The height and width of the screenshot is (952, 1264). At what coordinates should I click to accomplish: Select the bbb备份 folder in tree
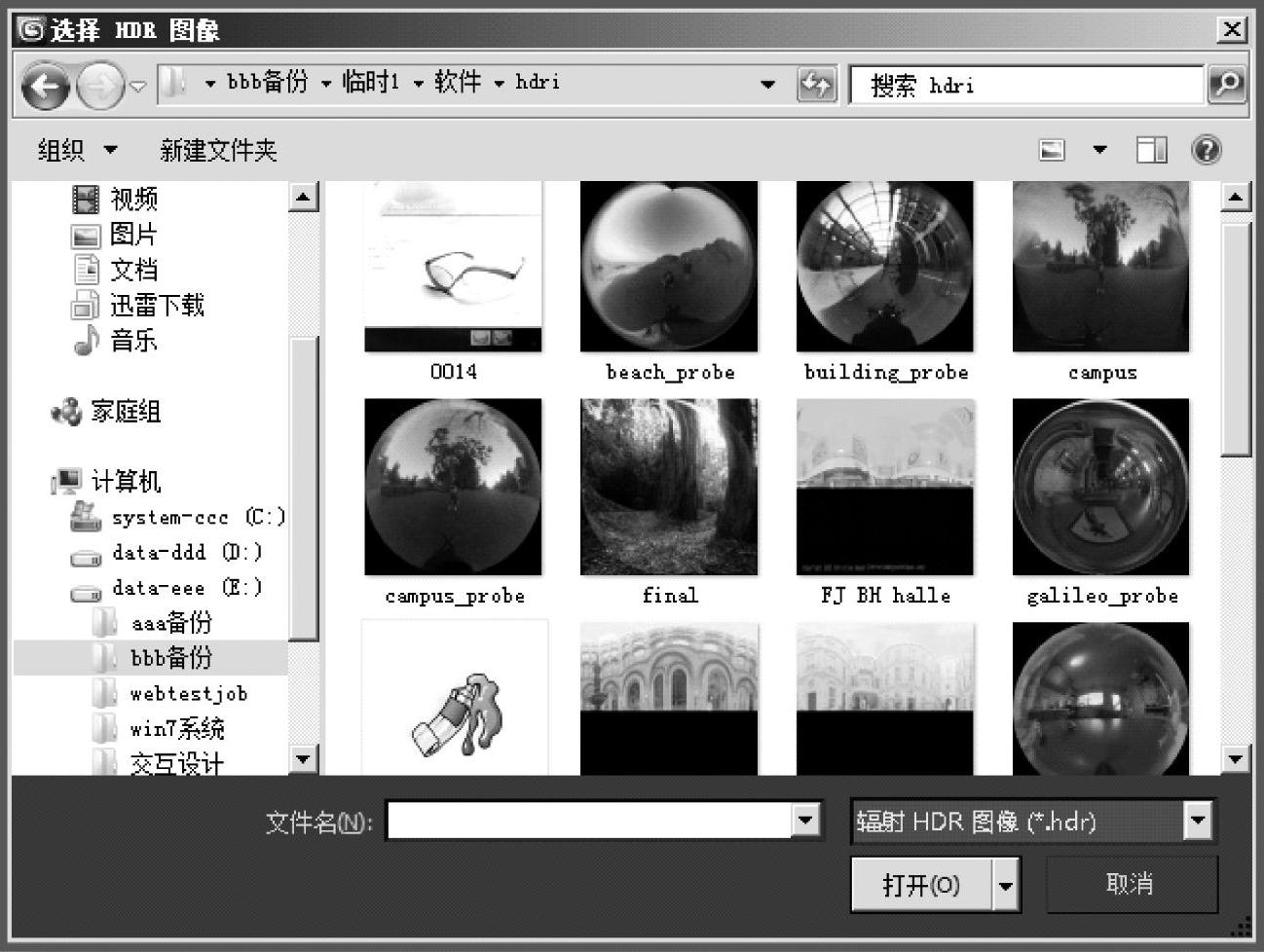[x=152, y=658]
